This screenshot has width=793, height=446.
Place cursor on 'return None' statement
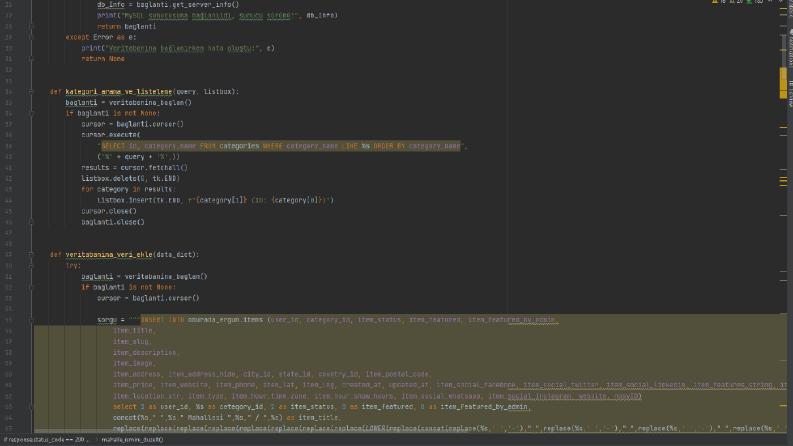pos(103,59)
